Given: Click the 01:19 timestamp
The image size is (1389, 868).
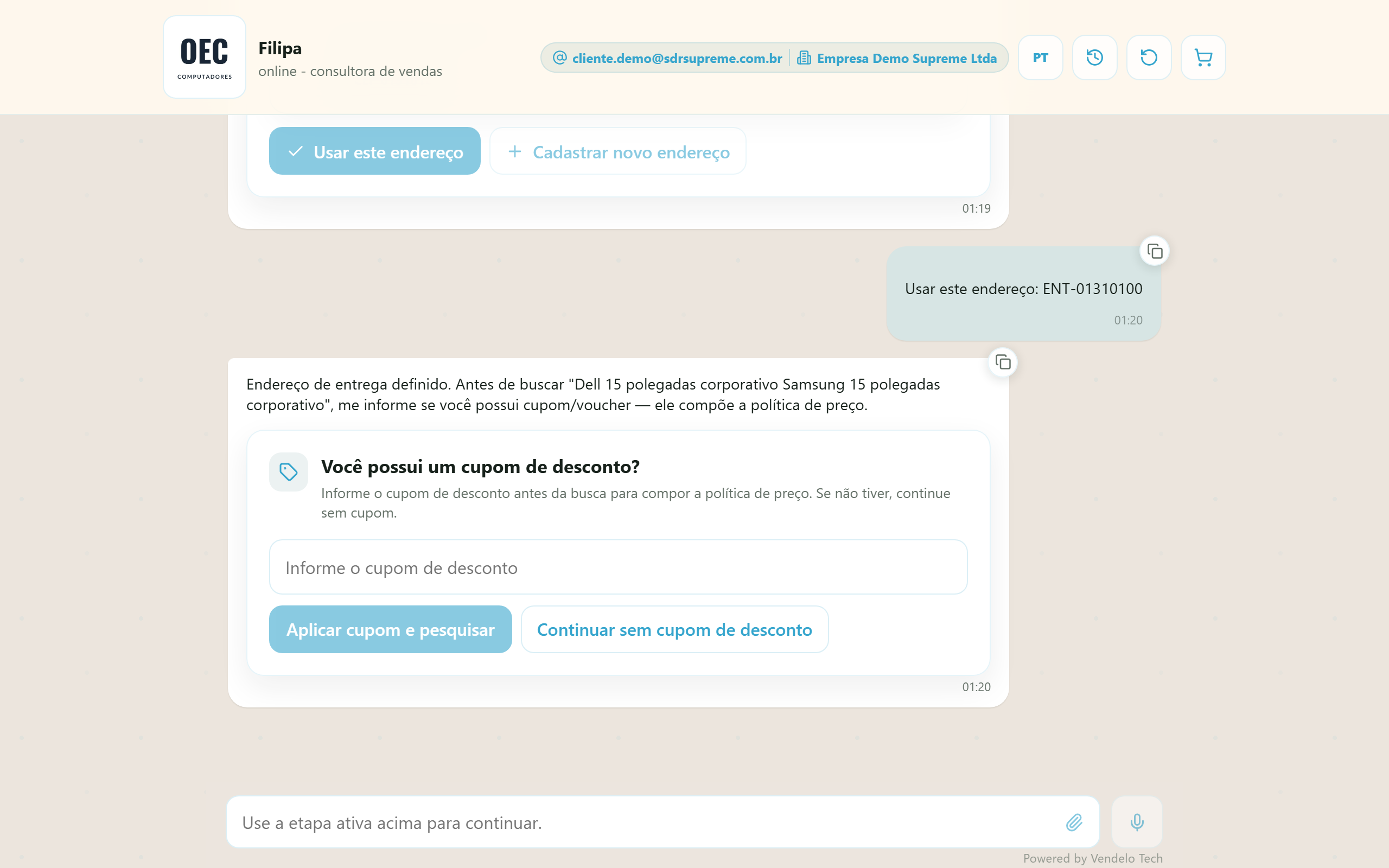Looking at the screenshot, I should [976, 208].
